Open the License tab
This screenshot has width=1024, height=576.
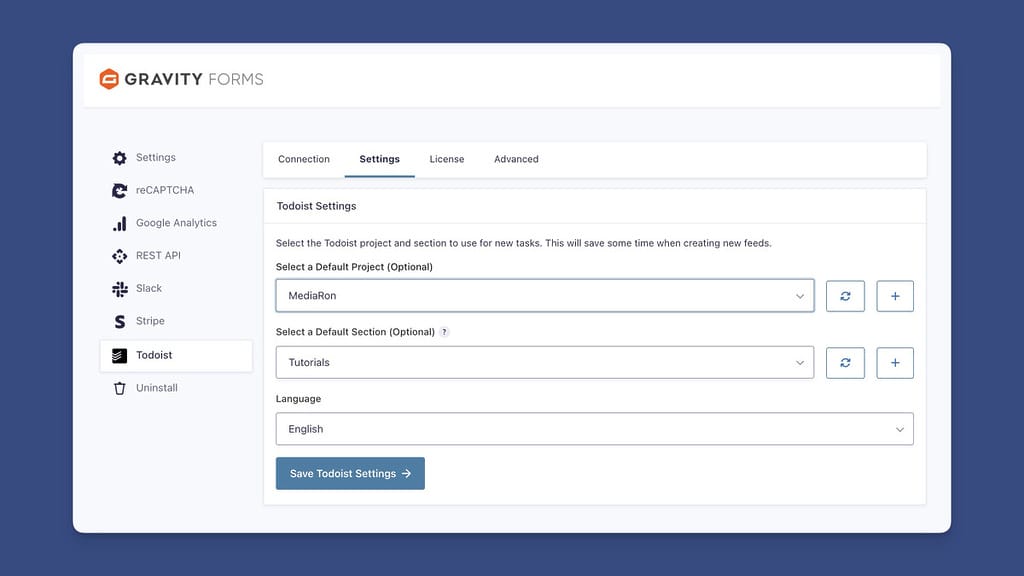(447, 159)
